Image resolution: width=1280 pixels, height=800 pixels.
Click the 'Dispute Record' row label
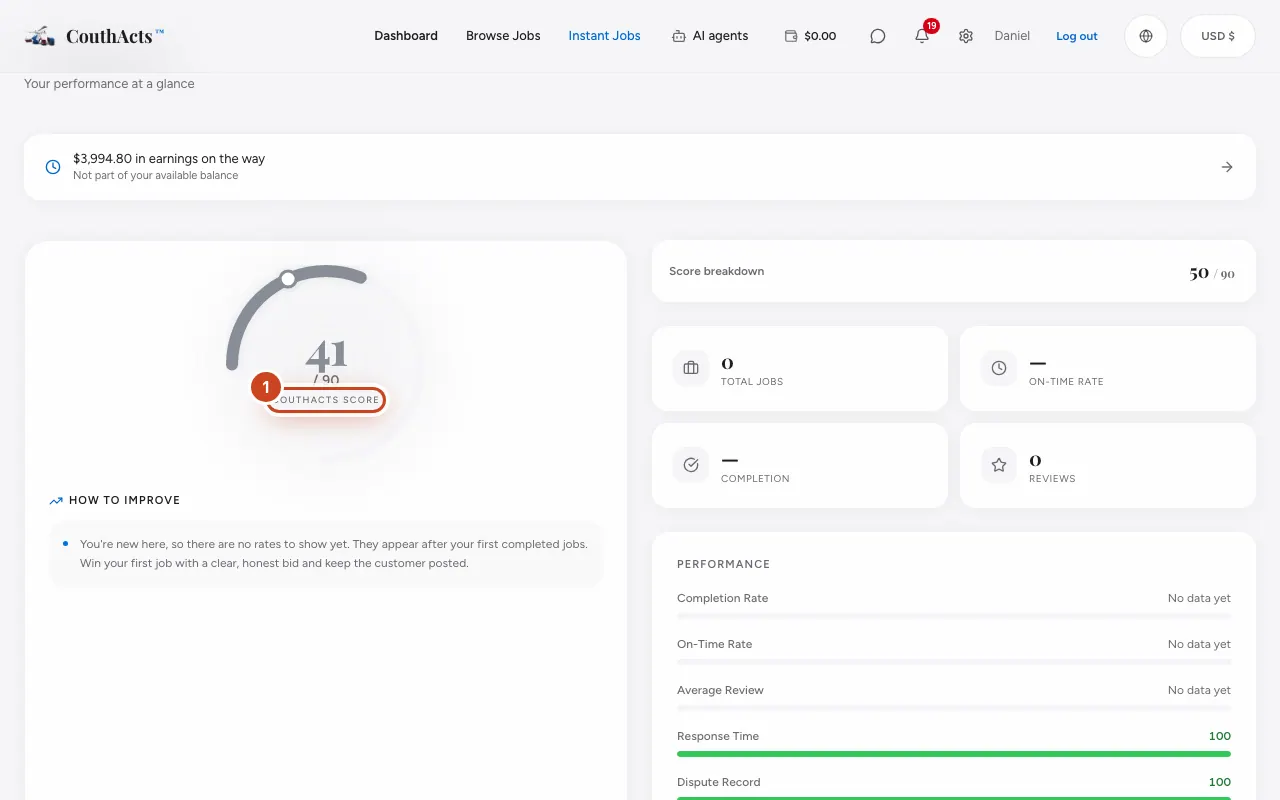(x=719, y=782)
